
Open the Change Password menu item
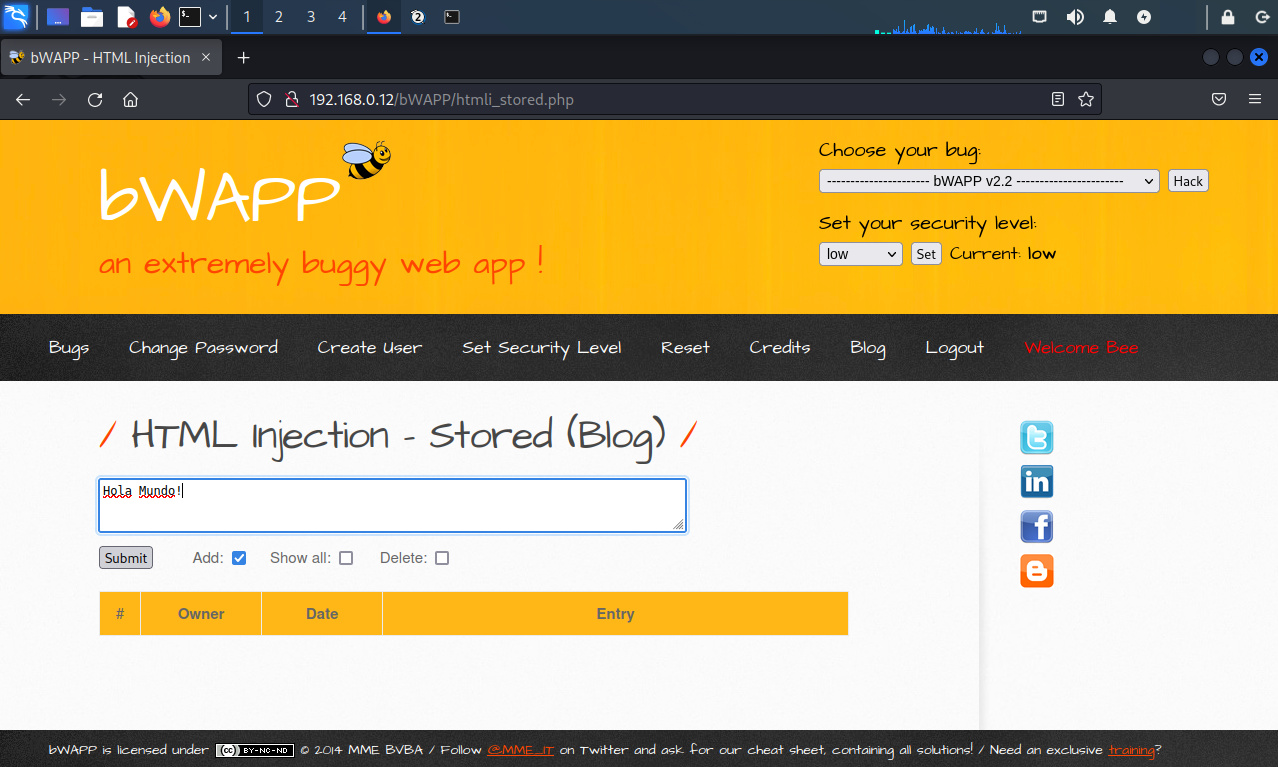pyautogui.click(x=203, y=348)
